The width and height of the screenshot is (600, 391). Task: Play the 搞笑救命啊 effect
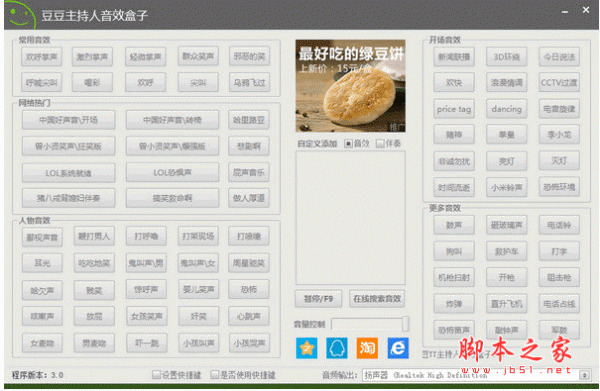pos(172,198)
